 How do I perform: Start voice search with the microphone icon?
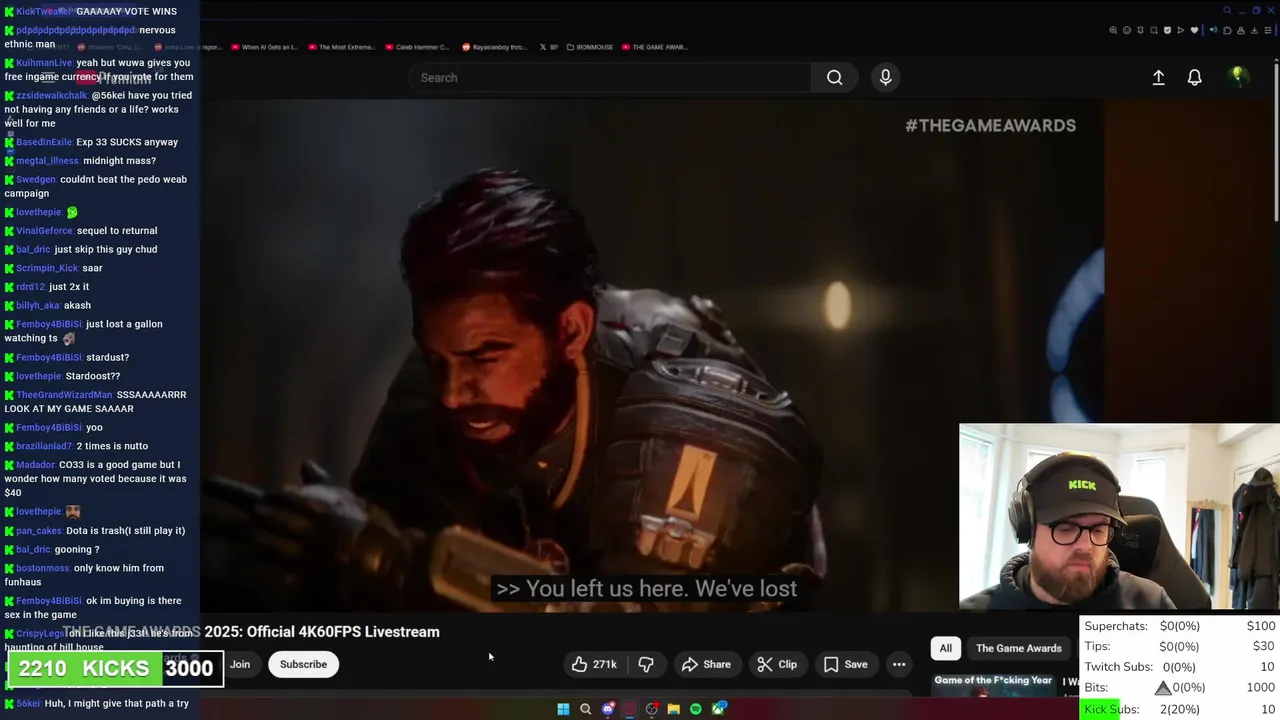point(885,77)
